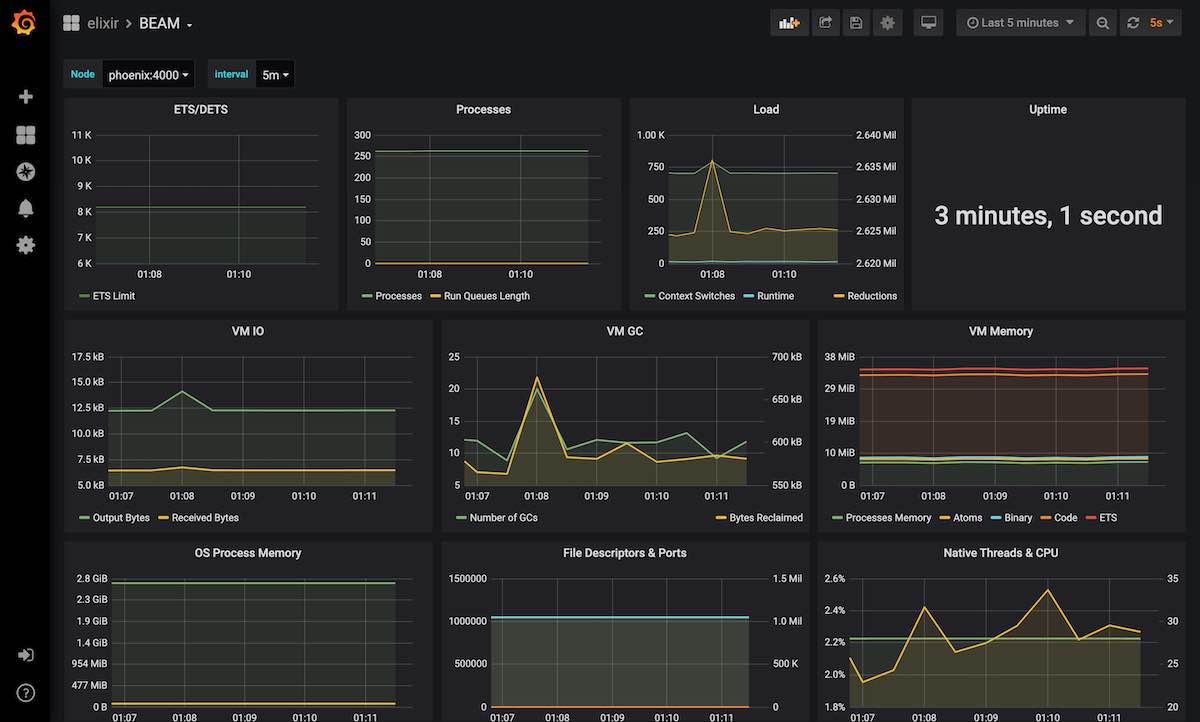The width and height of the screenshot is (1200, 722).
Task: Toggle Reductions series in Load legend
Action: click(871, 296)
